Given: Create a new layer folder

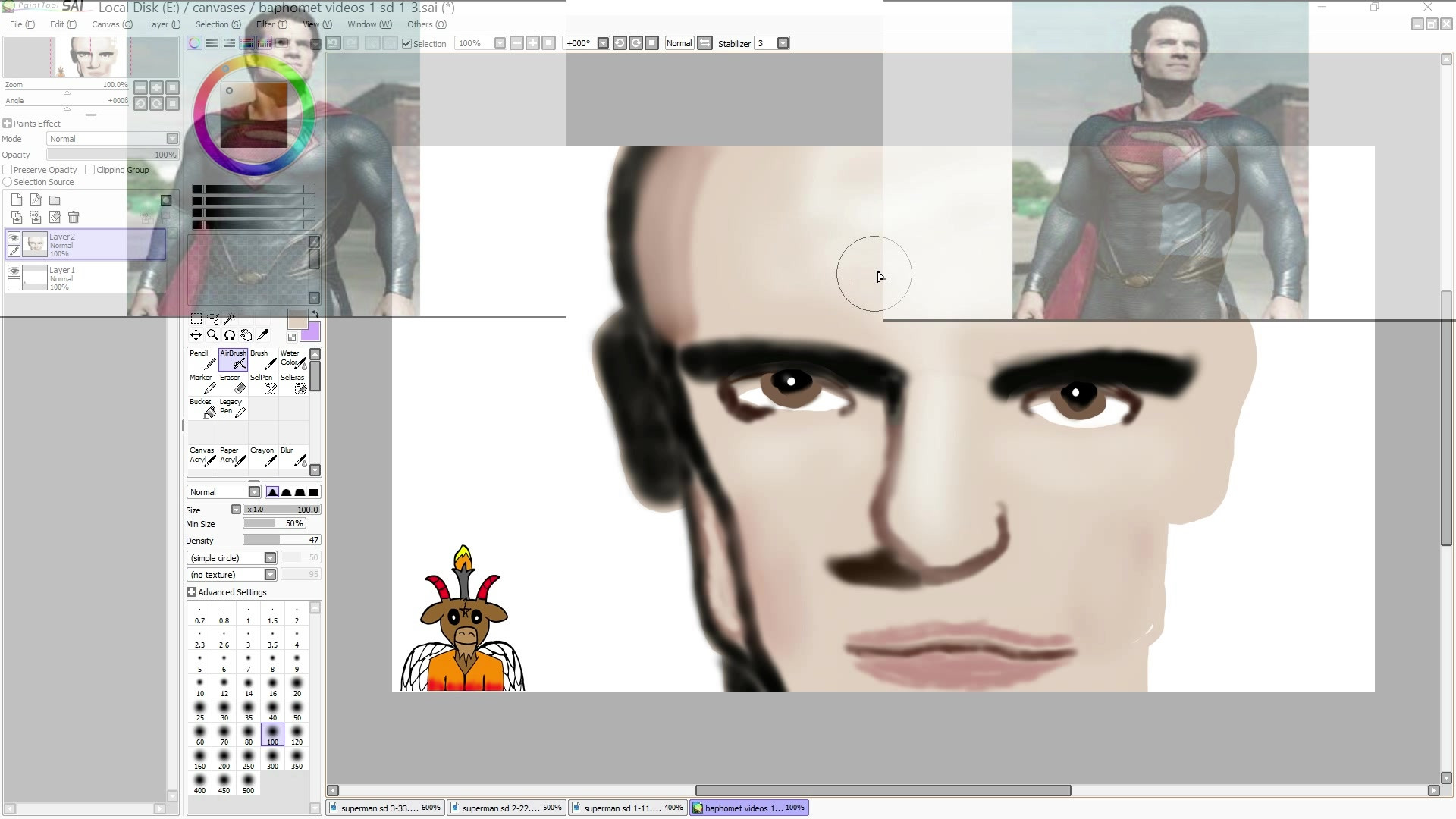Looking at the screenshot, I should pyautogui.click(x=55, y=200).
